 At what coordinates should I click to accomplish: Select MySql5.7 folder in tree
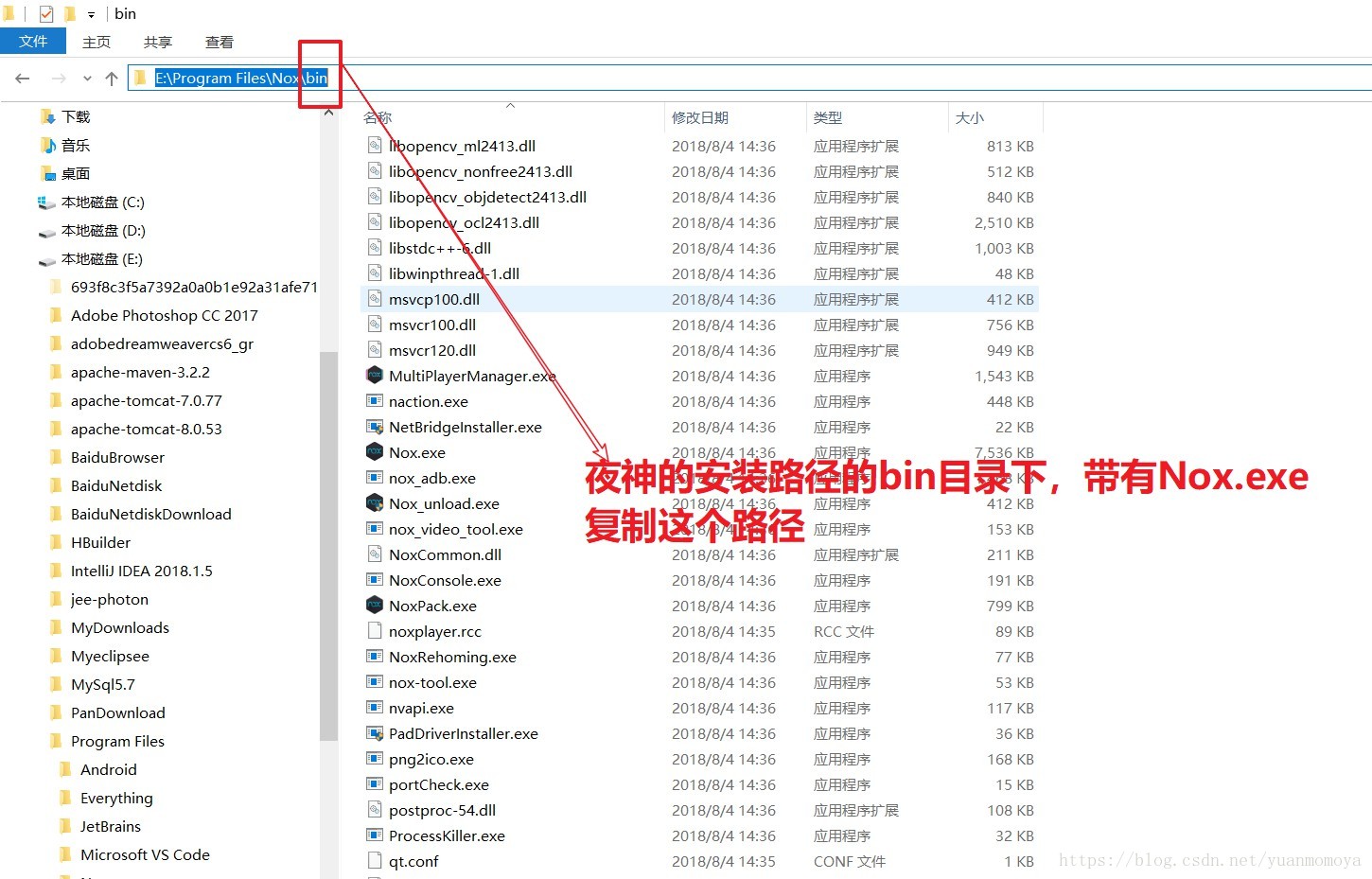[x=102, y=684]
